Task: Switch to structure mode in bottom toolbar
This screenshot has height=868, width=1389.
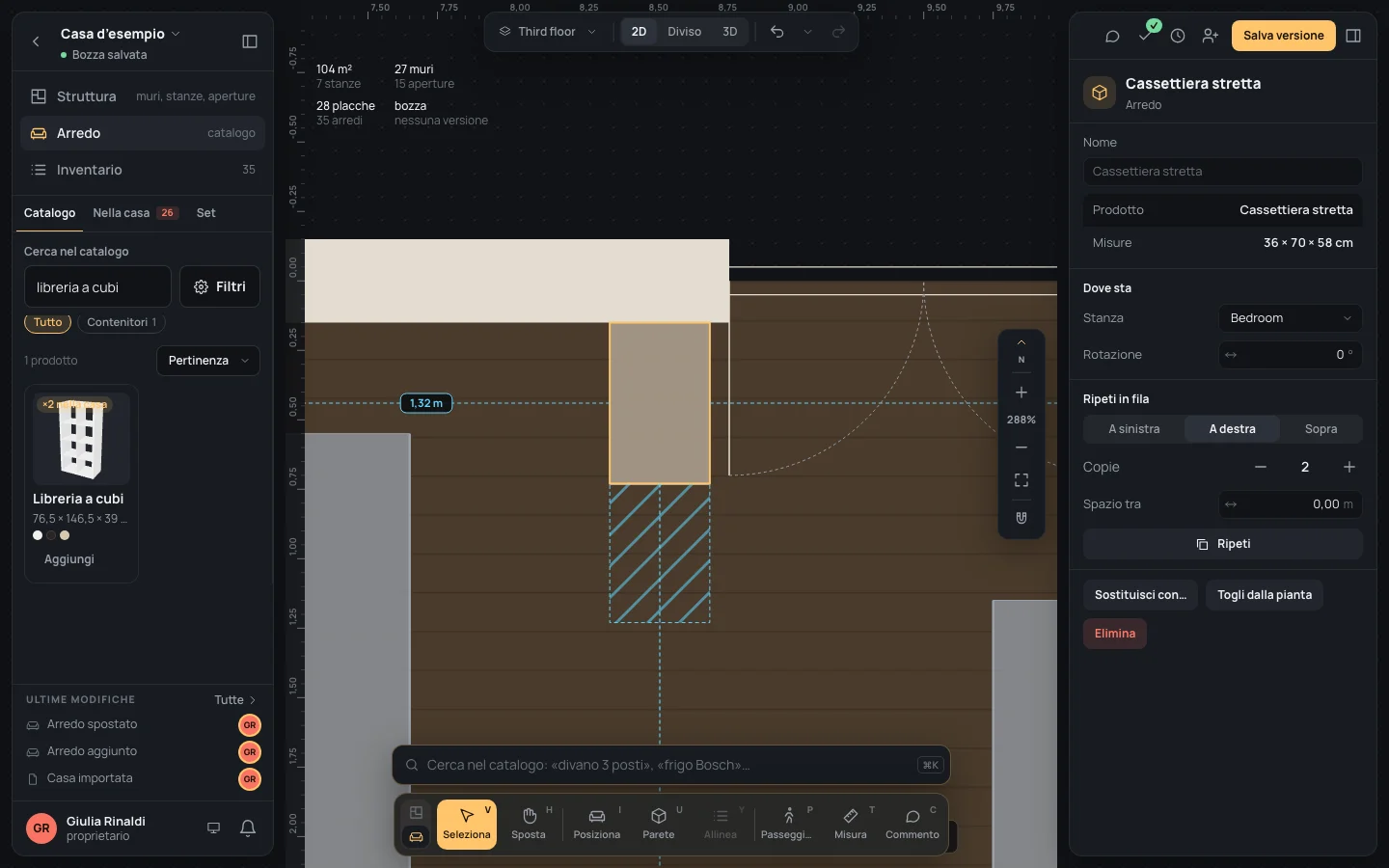Action: [416, 812]
